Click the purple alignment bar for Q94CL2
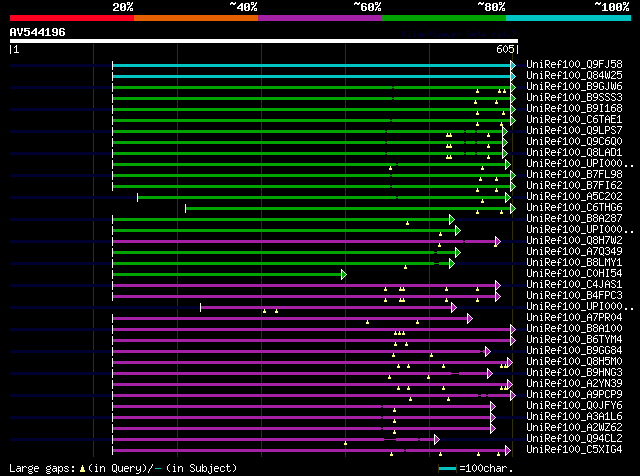The image size is (640, 476). click(273, 440)
